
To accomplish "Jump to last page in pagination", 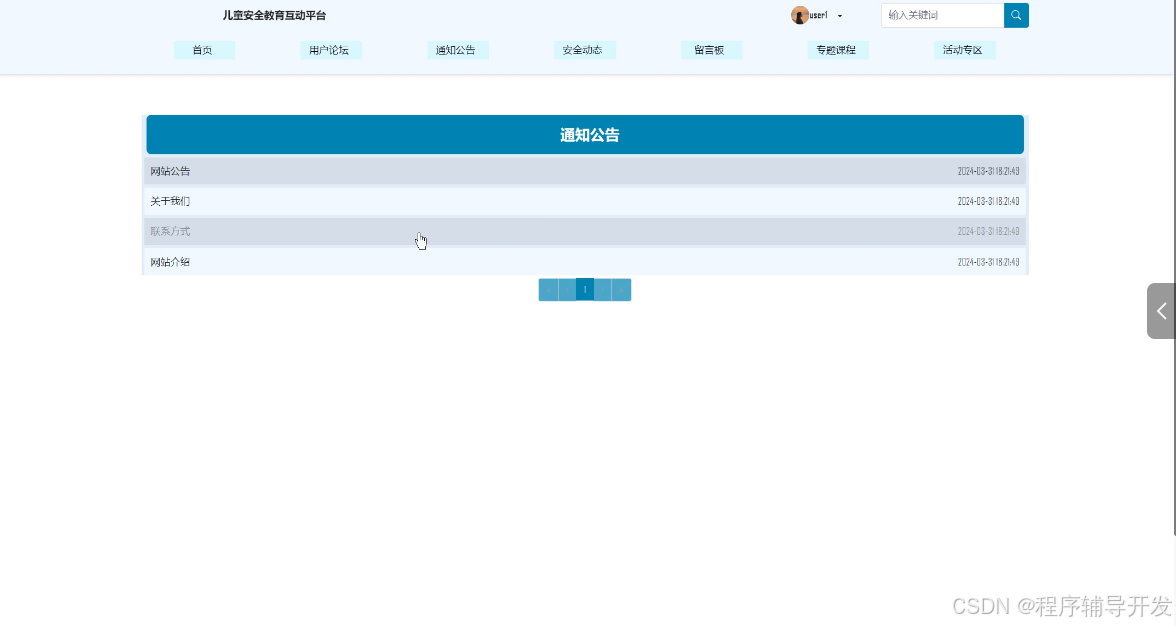I will tap(622, 289).
